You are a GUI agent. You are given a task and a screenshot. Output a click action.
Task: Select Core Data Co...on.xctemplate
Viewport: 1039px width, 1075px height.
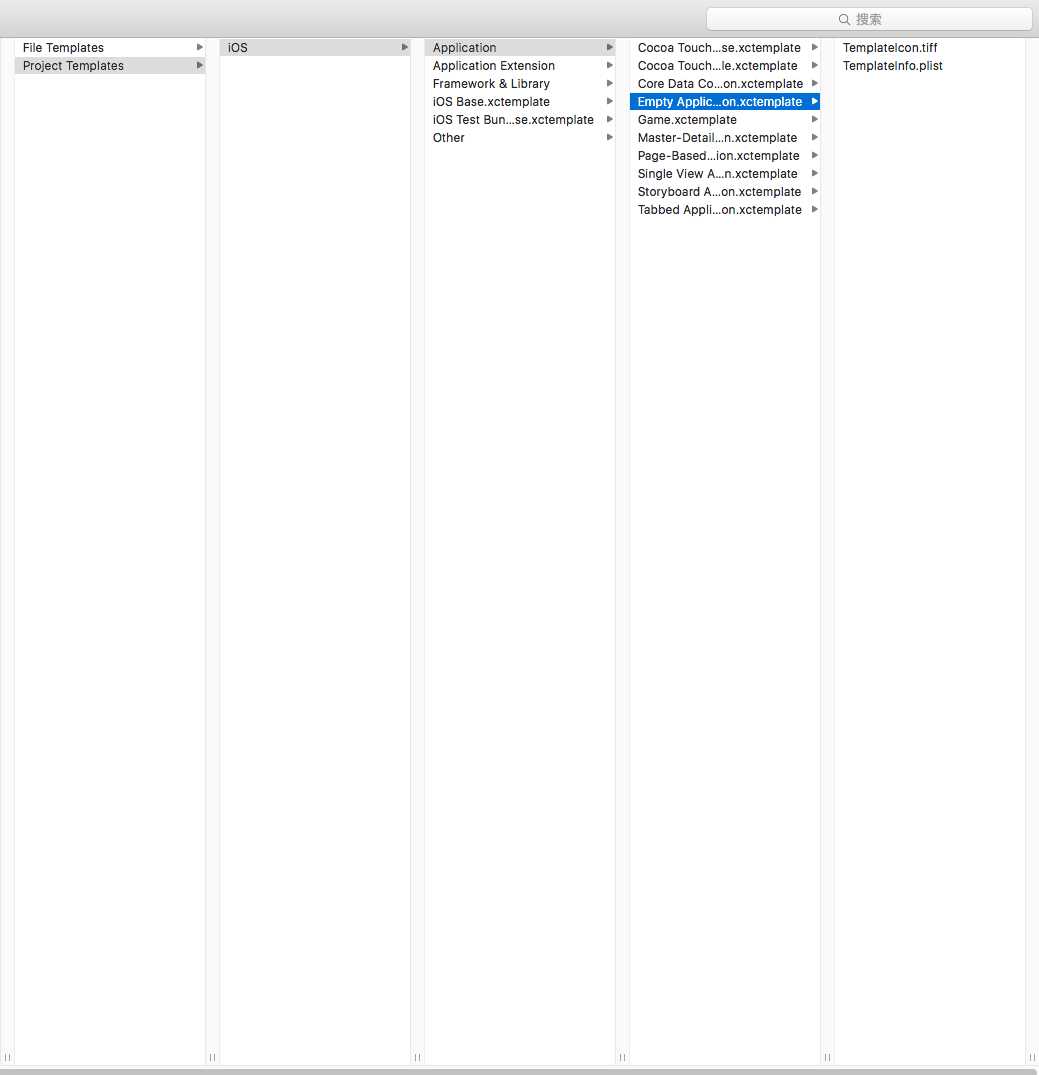[725, 83]
